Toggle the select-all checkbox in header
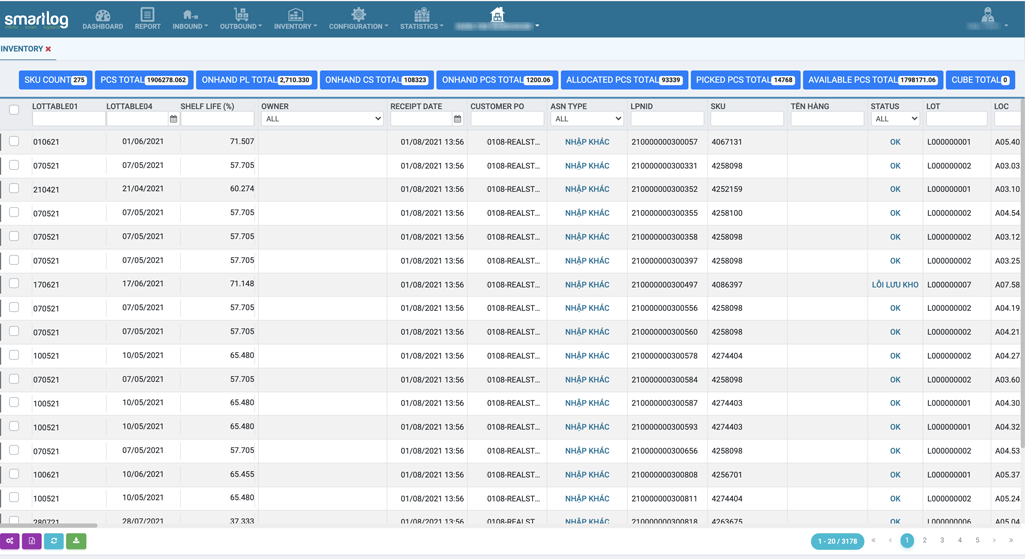1025x559 pixels. pos(14,110)
